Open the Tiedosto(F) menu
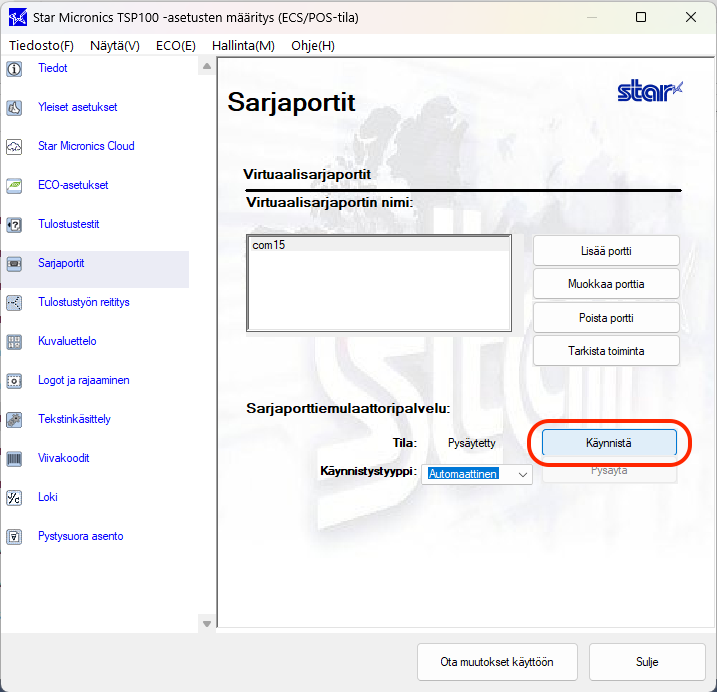 tap(41, 46)
